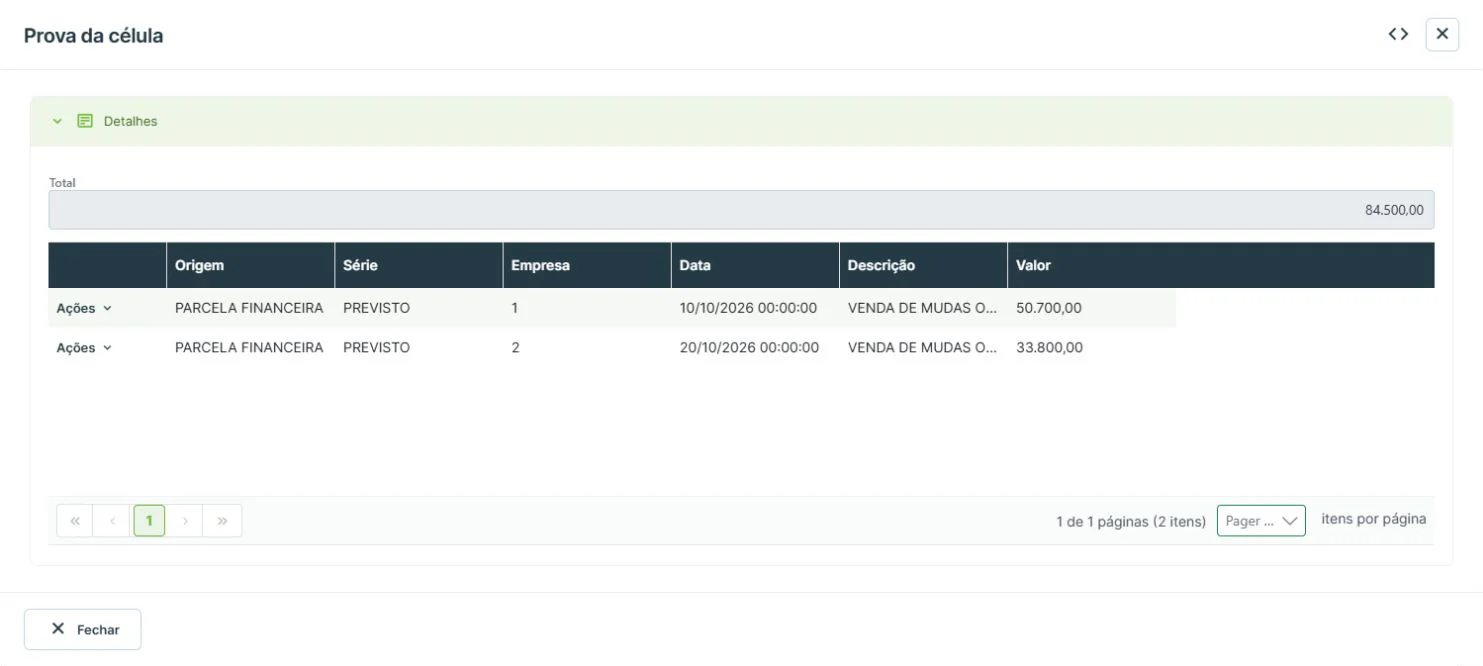
Task: Open Ações dropdown for the 50.700,00 row
Action: point(84,308)
